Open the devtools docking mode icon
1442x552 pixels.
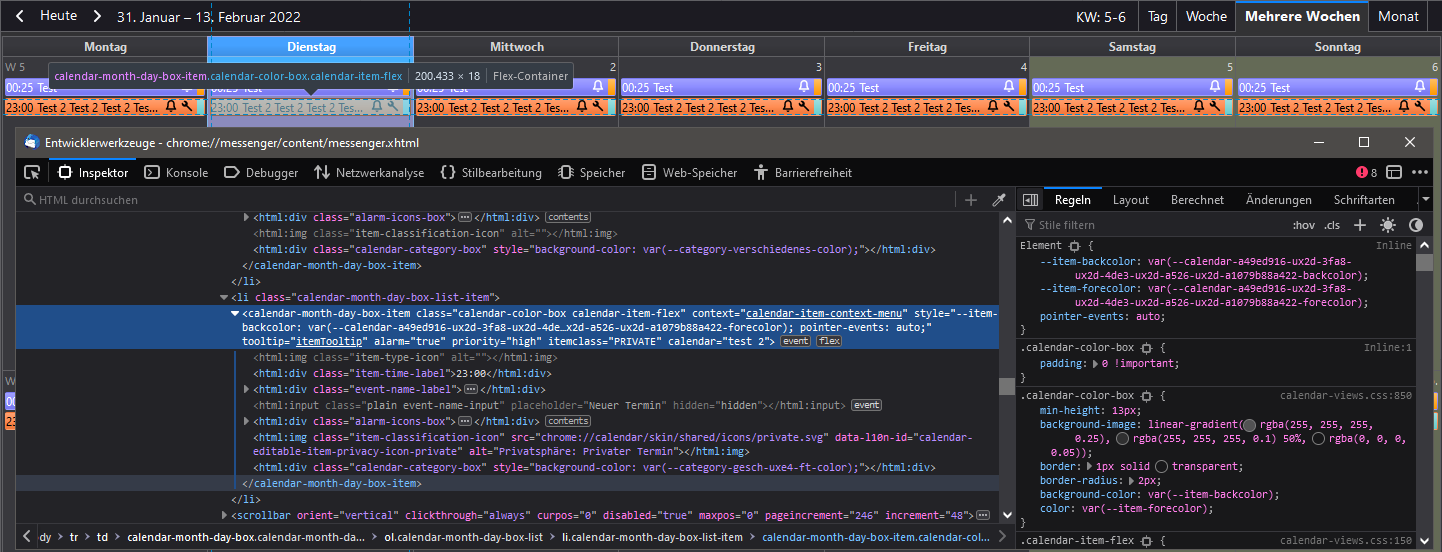click(1394, 172)
